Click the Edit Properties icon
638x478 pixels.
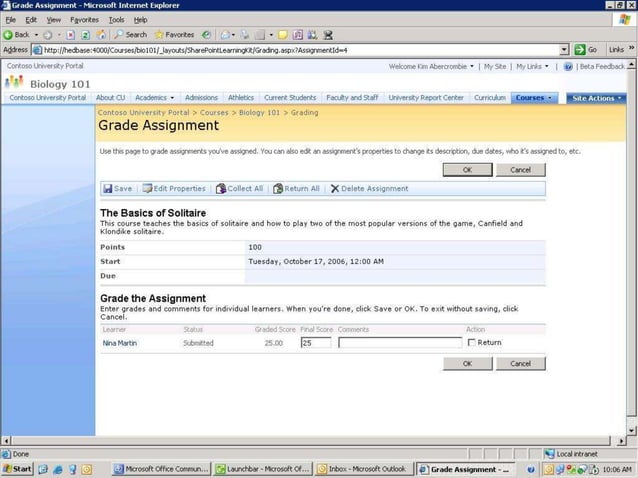coord(147,188)
